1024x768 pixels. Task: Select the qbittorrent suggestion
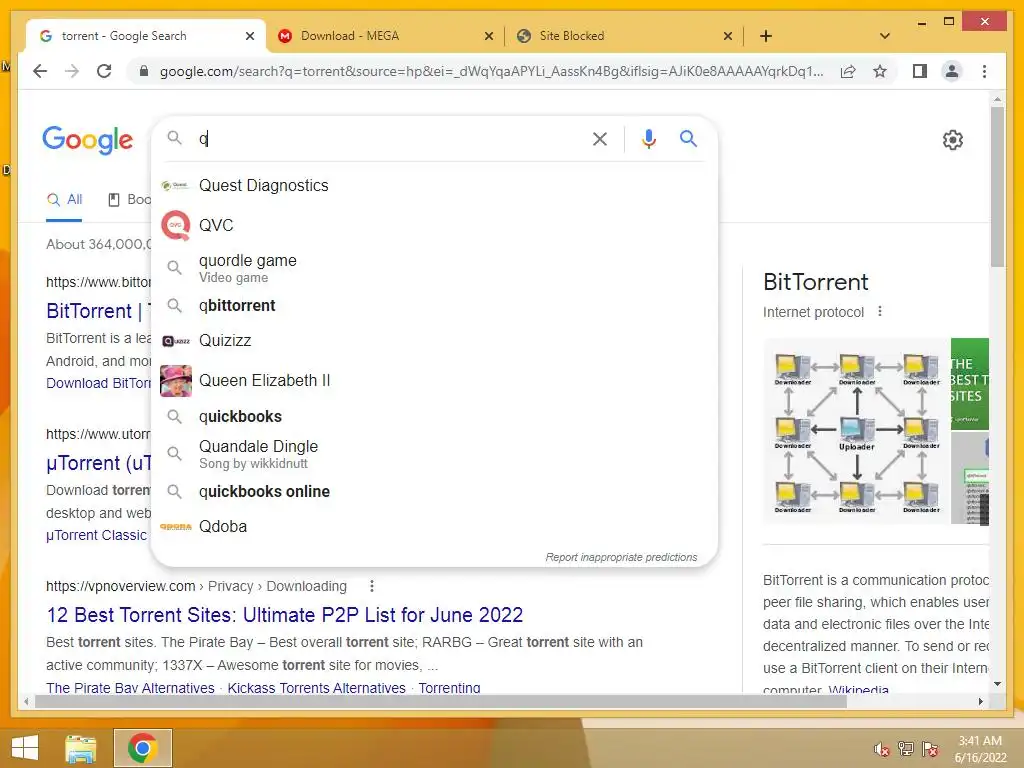coord(434,306)
